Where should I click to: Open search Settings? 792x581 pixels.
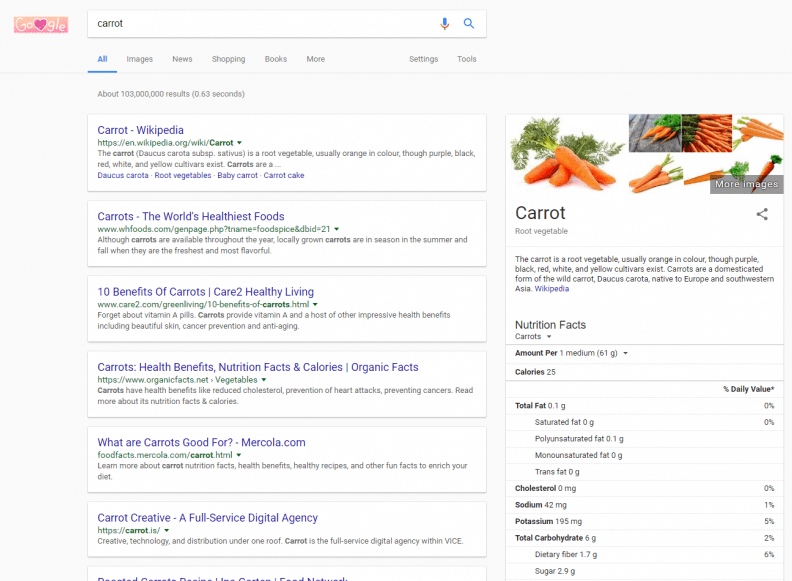[423, 59]
